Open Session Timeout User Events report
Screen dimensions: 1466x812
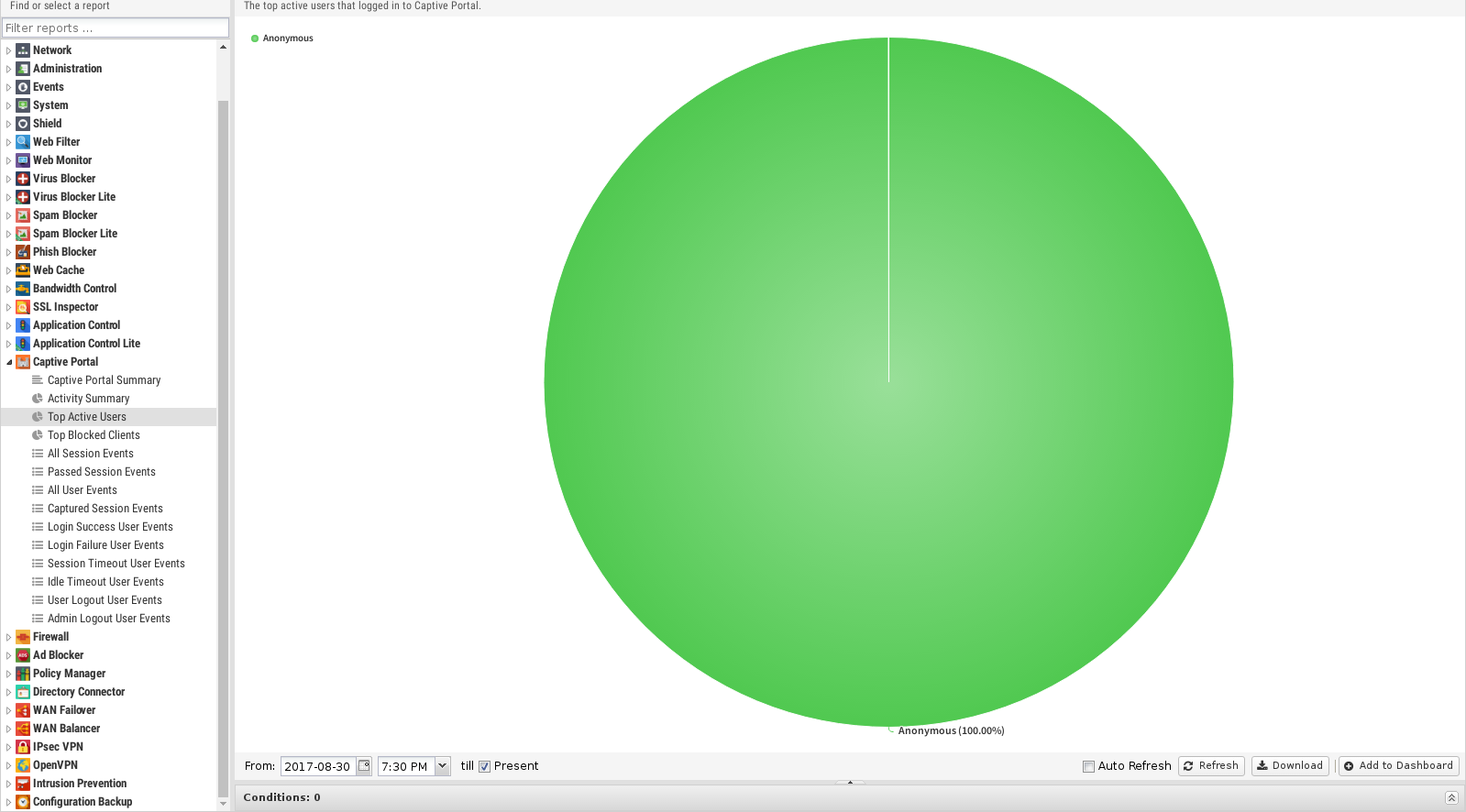116,564
